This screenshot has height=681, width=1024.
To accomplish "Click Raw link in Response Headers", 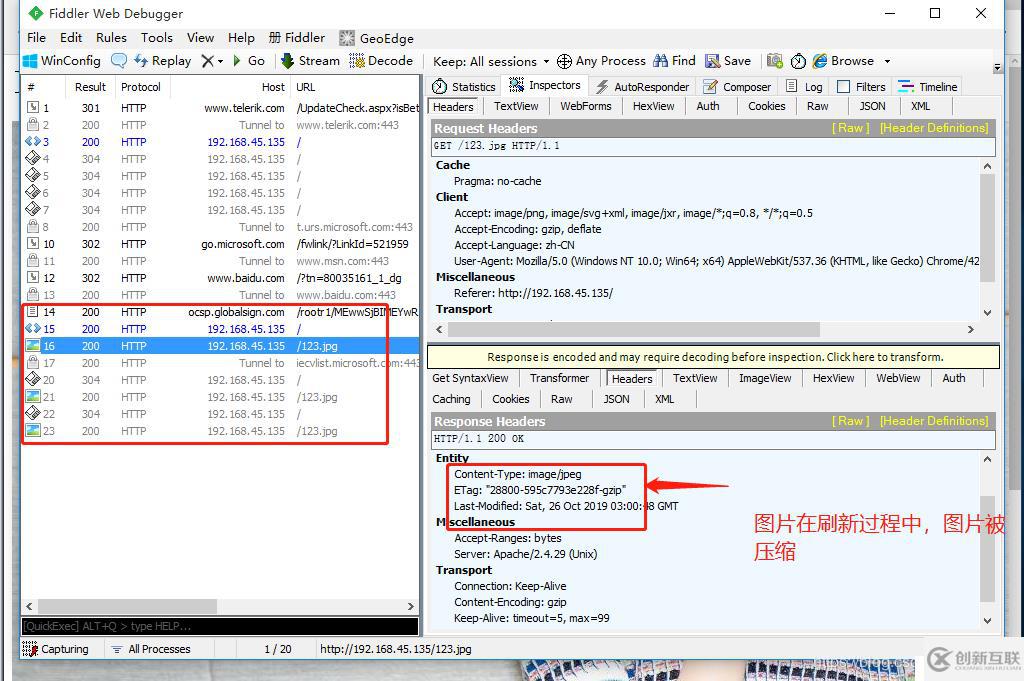I will pos(850,421).
